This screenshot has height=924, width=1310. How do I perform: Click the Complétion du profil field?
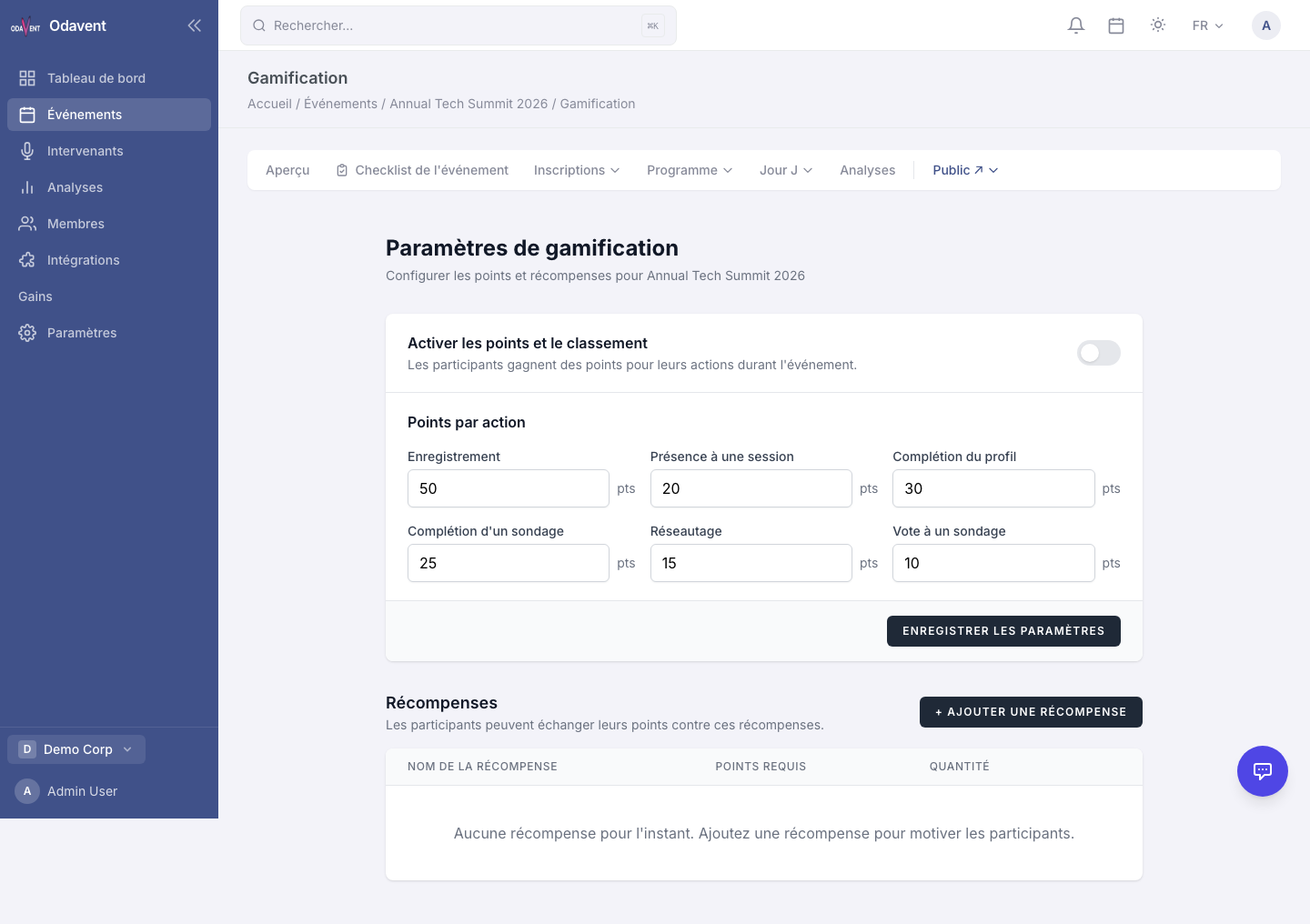pos(993,488)
